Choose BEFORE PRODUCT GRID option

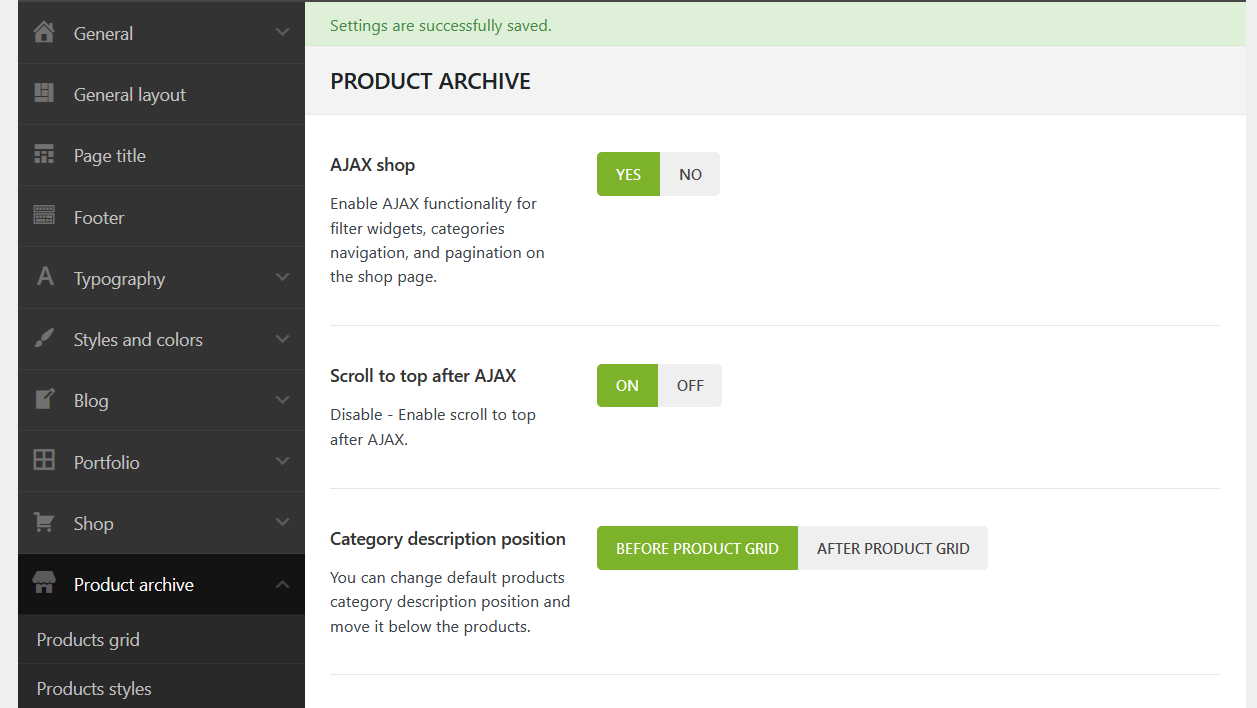(x=697, y=548)
